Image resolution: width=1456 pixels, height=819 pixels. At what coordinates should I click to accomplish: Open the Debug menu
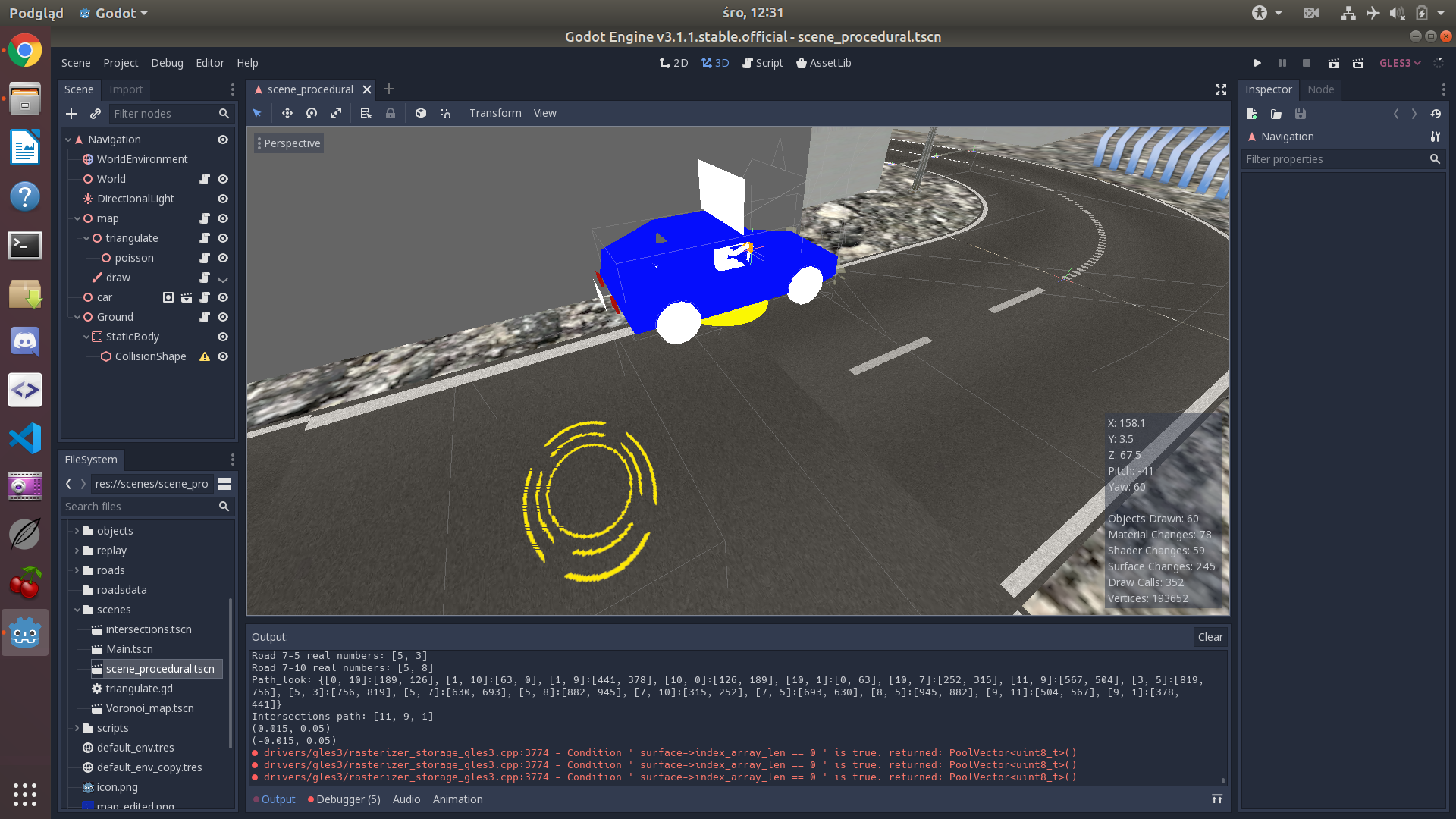pyautogui.click(x=167, y=63)
